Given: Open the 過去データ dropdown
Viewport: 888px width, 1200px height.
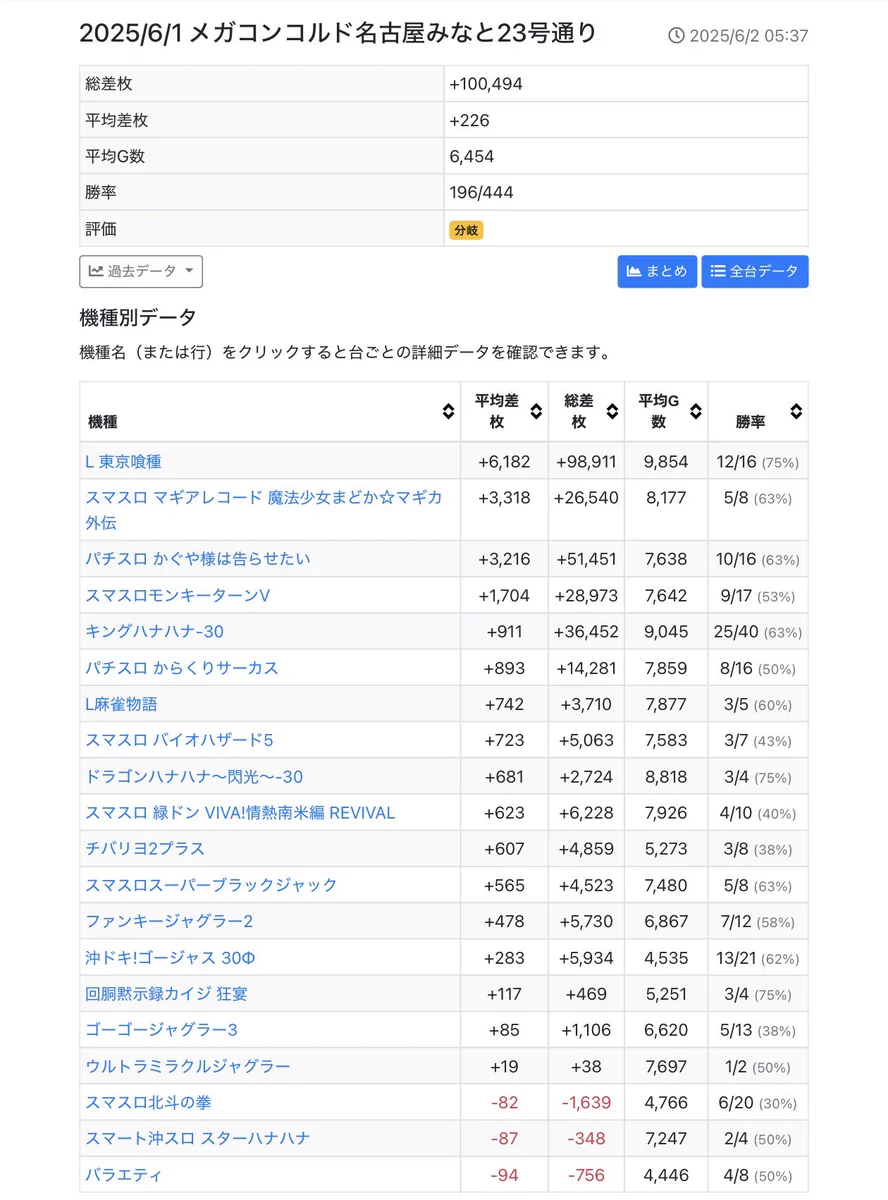Looking at the screenshot, I should point(141,271).
